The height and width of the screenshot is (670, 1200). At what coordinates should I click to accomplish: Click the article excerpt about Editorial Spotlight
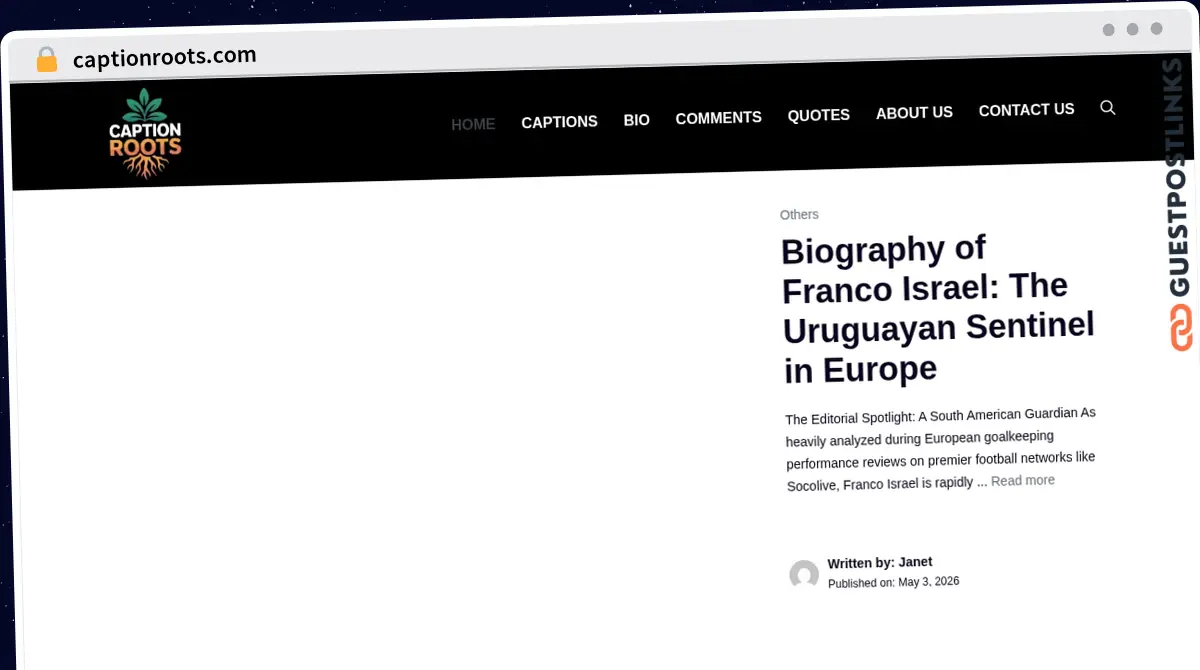940,449
